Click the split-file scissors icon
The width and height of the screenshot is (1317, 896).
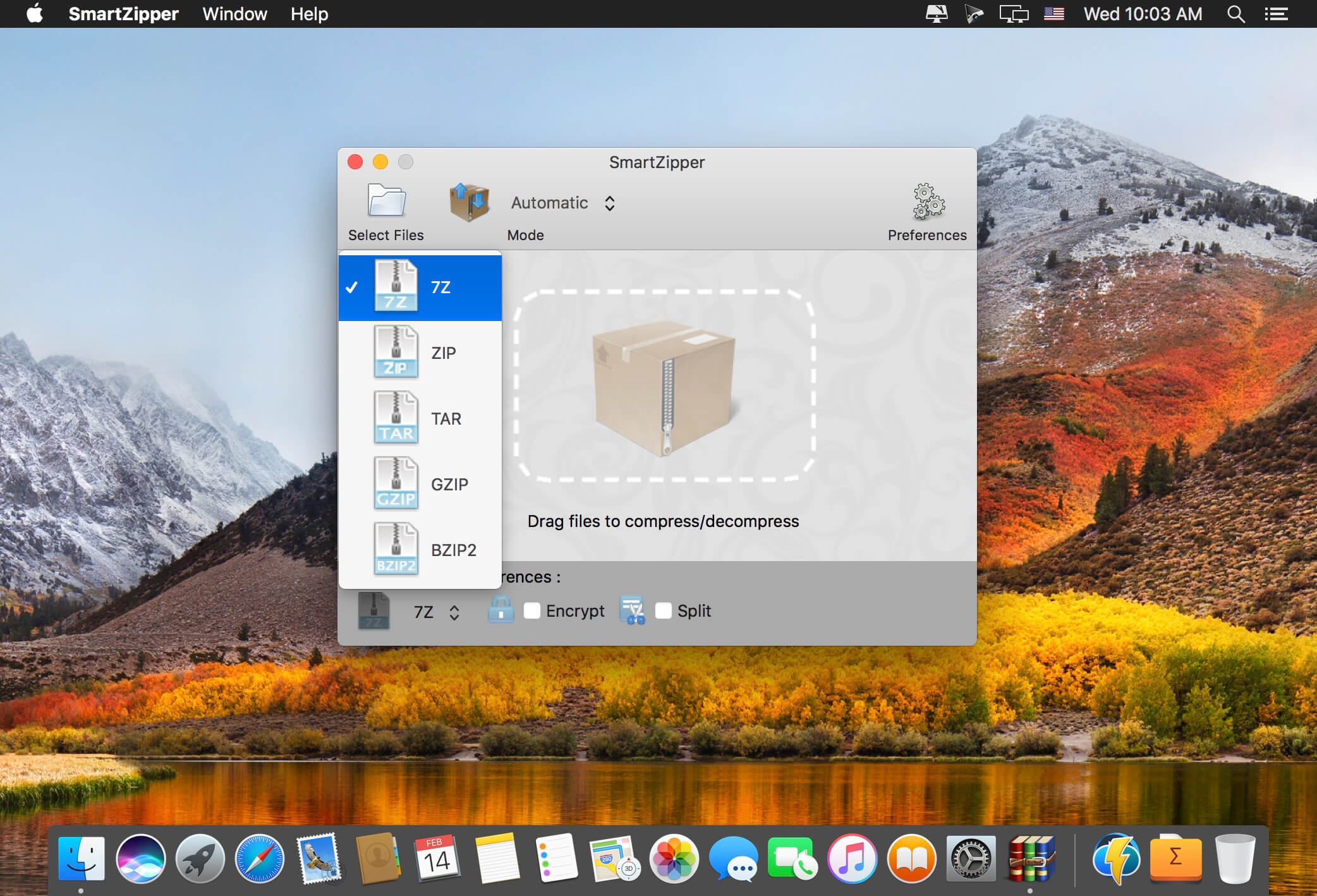pyautogui.click(x=632, y=610)
